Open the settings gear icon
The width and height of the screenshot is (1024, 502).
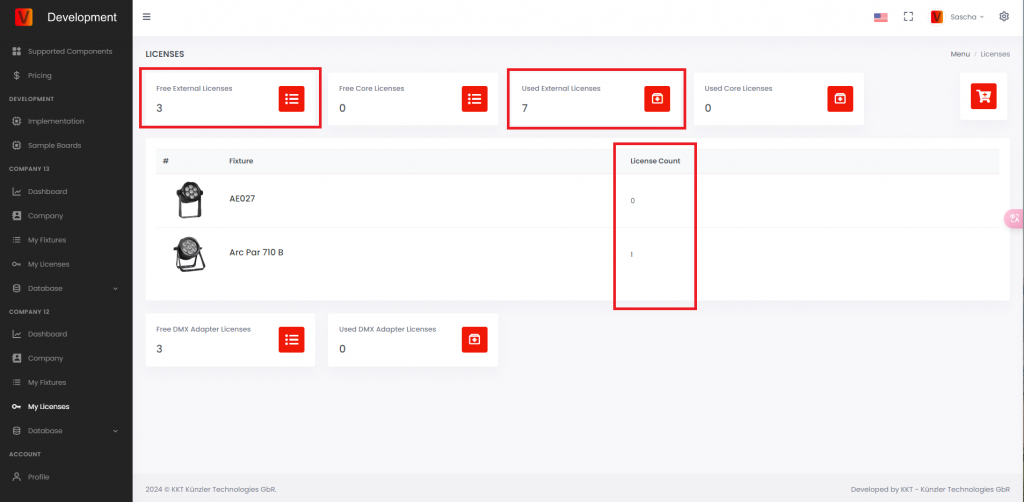pos(1004,17)
